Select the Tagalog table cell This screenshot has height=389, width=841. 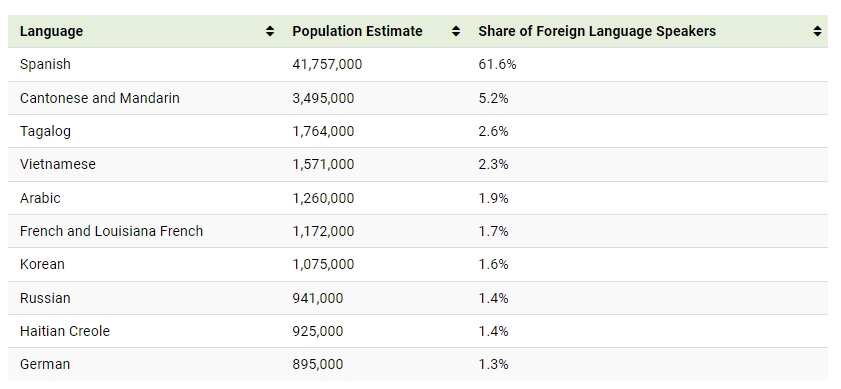(x=45, y=131)
